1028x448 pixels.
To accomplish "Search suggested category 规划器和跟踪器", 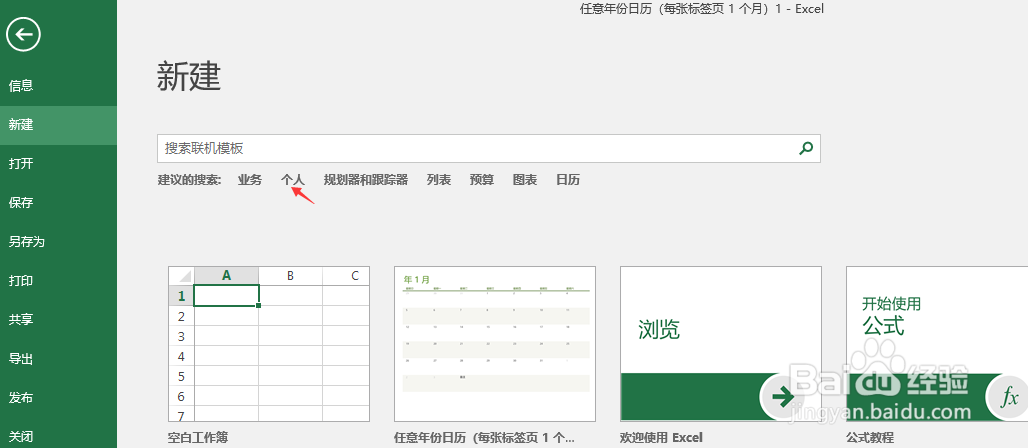I will pyautogui.click(x=366, y=180).
